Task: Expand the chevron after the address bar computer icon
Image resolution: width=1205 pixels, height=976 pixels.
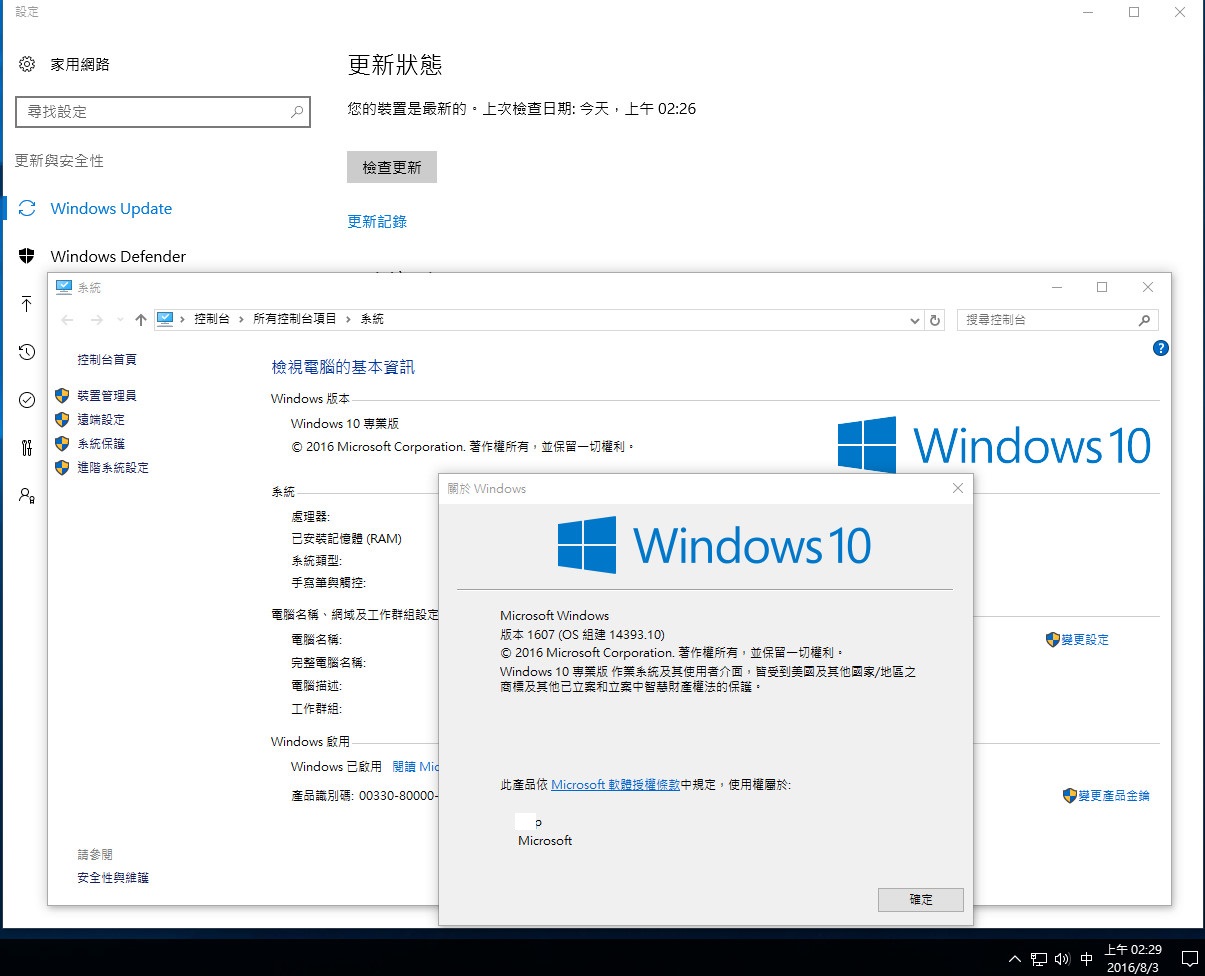Action: click(x=182, y=319)
